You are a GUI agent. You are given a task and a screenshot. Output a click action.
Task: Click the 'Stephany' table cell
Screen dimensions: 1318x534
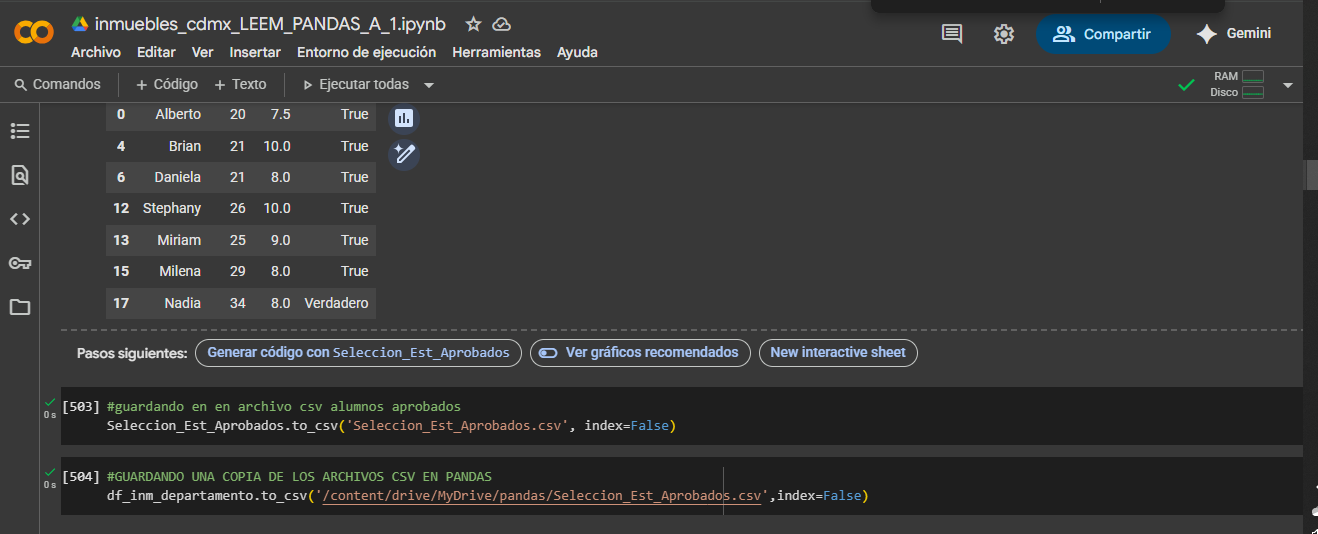(x=172, y=208)
